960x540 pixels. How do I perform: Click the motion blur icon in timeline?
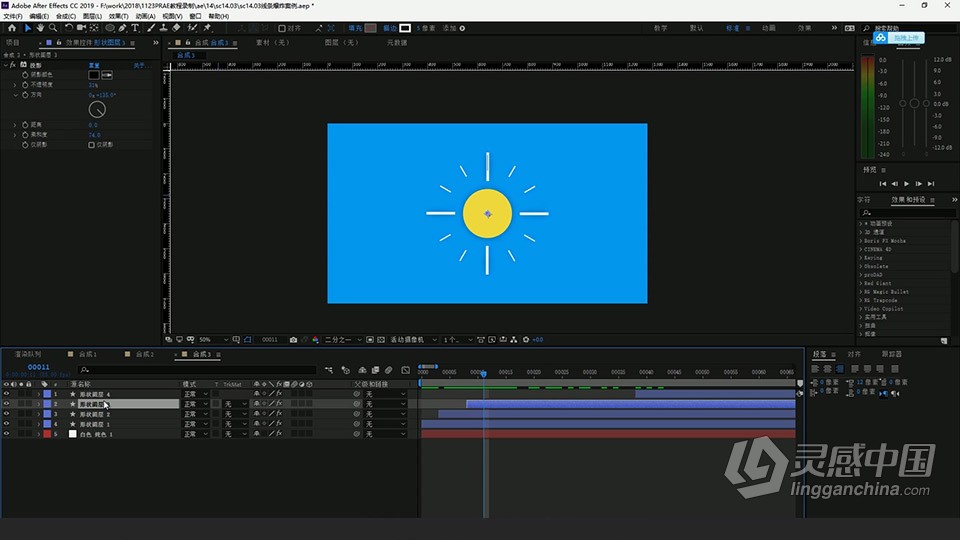coord(389,370)
